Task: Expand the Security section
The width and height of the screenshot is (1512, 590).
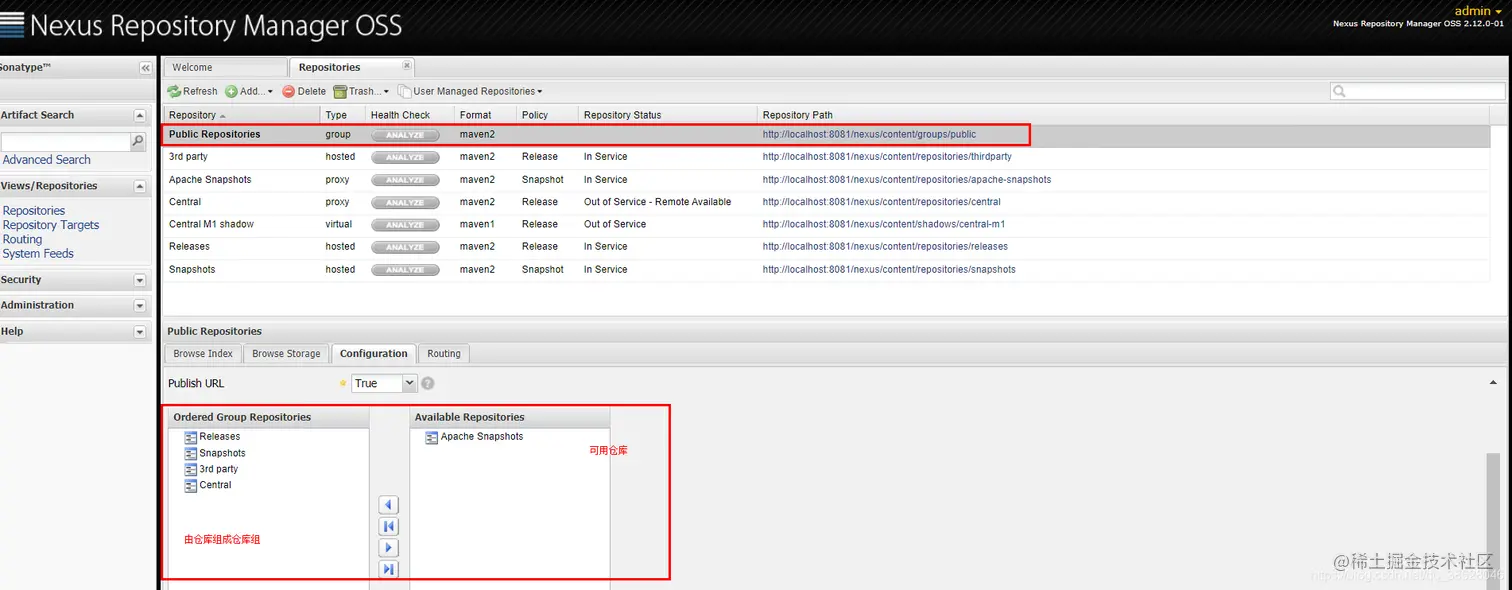Action: pyautogui.click(x=140, y=280)
